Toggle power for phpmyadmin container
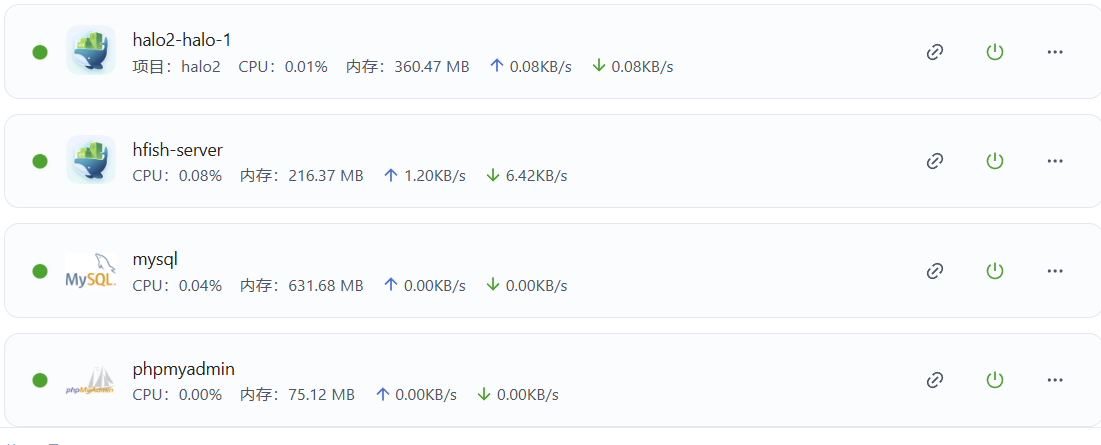Viewport: 1101px width, 445px height. [x=994, y=380]
